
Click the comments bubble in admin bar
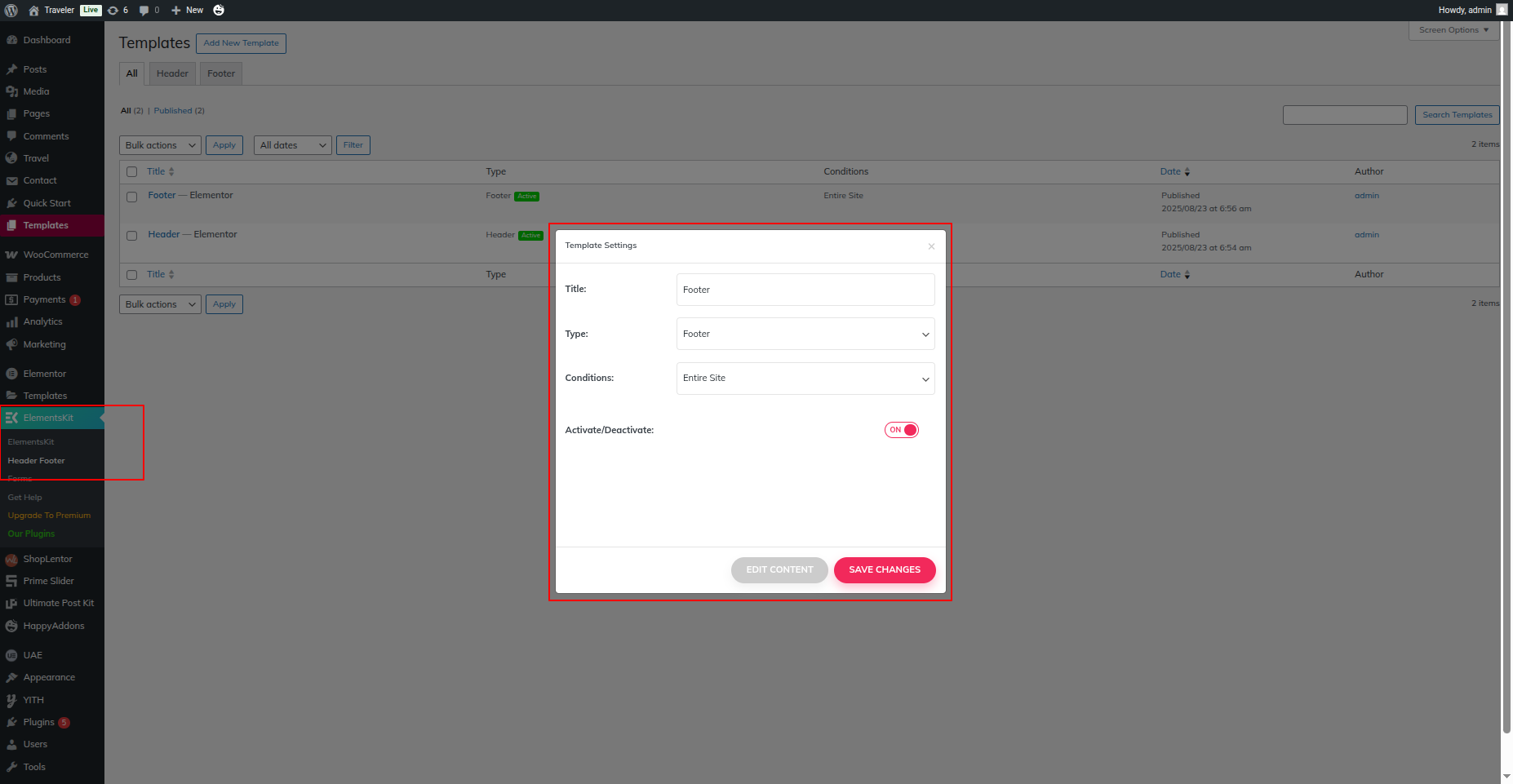click(x=144, y=11)
